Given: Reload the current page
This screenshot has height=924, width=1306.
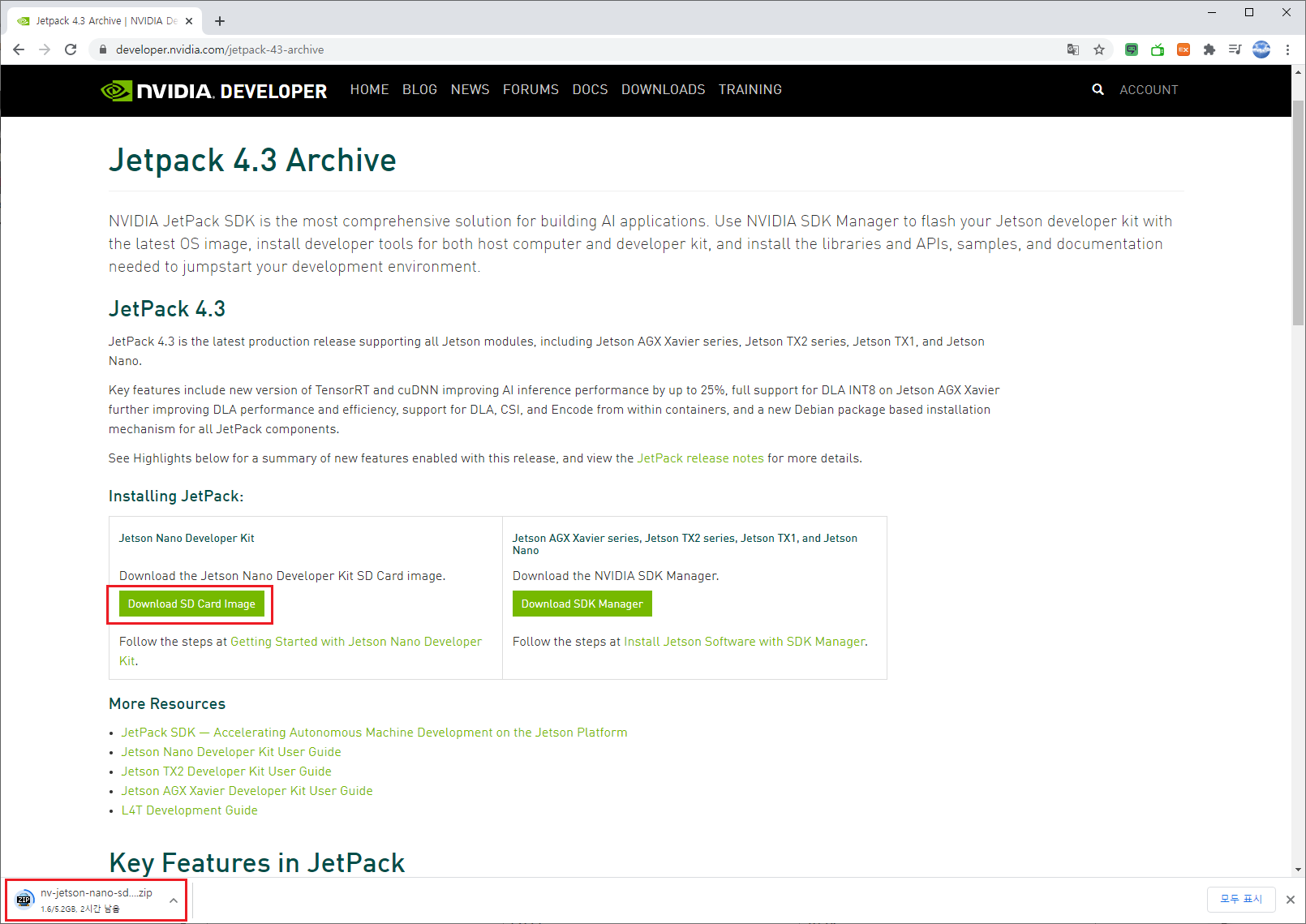Looking at the screenshot, I should point(71,49).
